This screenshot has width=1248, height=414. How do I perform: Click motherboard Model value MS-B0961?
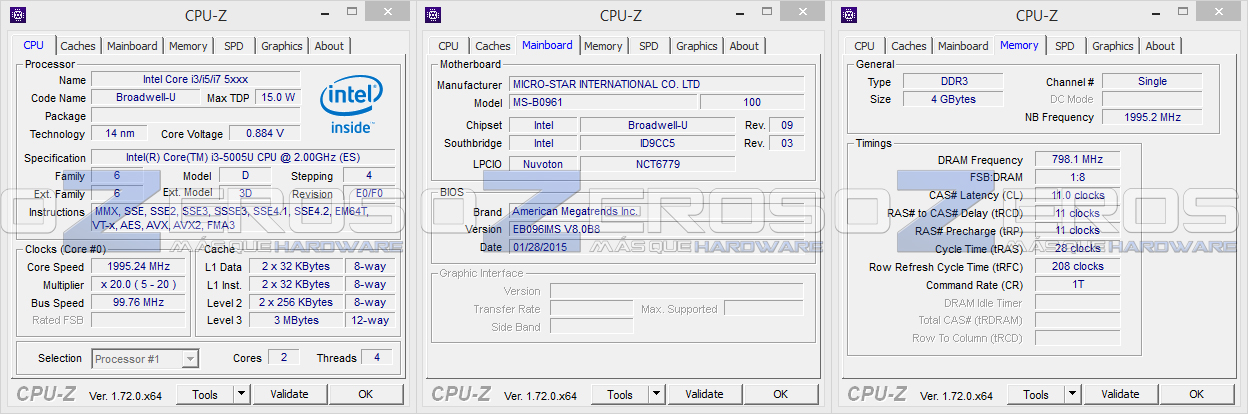(603, 103)
